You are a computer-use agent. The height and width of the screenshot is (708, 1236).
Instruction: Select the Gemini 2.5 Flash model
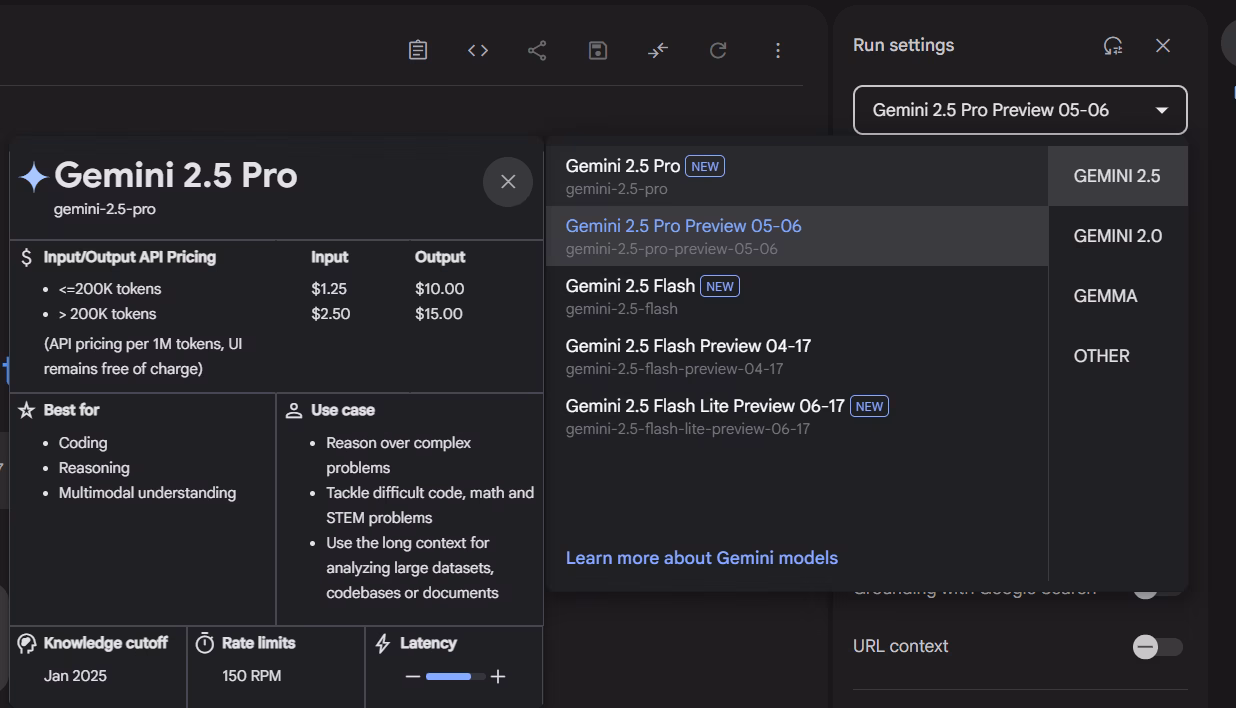[x=797, y=296]
